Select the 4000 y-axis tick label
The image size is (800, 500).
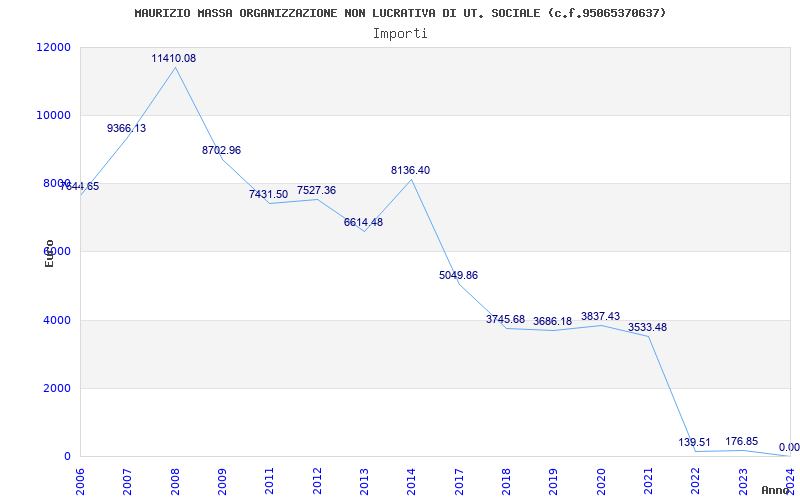point(56,320)
